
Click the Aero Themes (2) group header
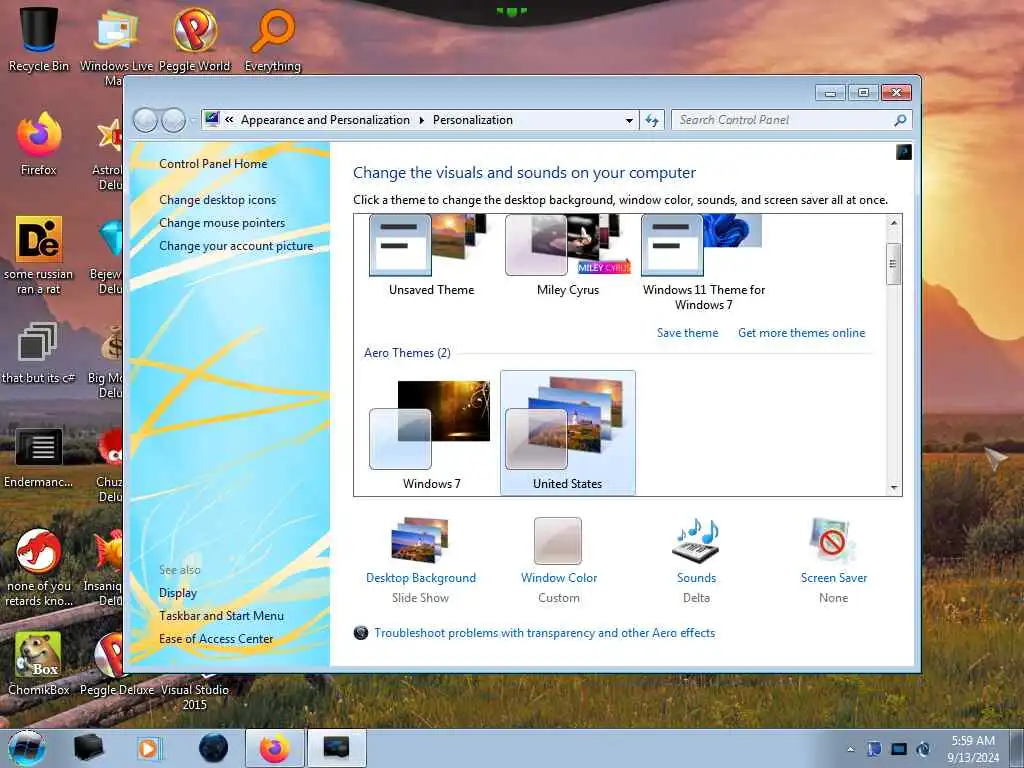[x=407, y=353]
